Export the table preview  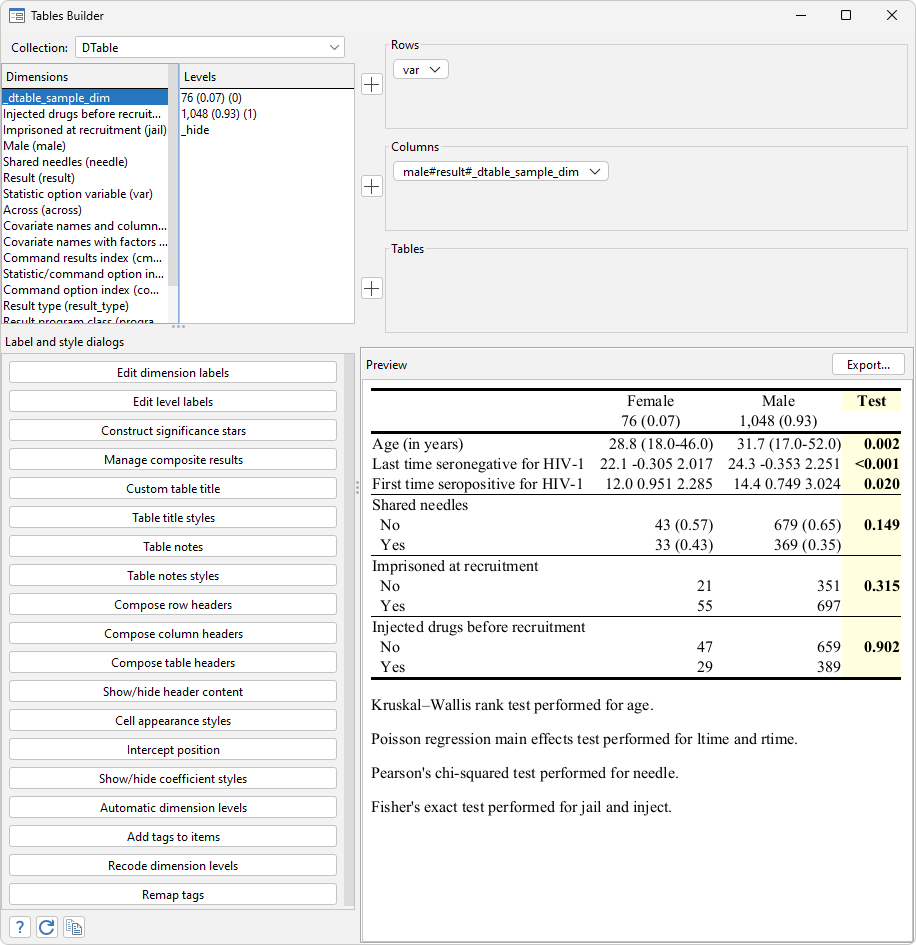pyautogui.click(x=868, y=364)
